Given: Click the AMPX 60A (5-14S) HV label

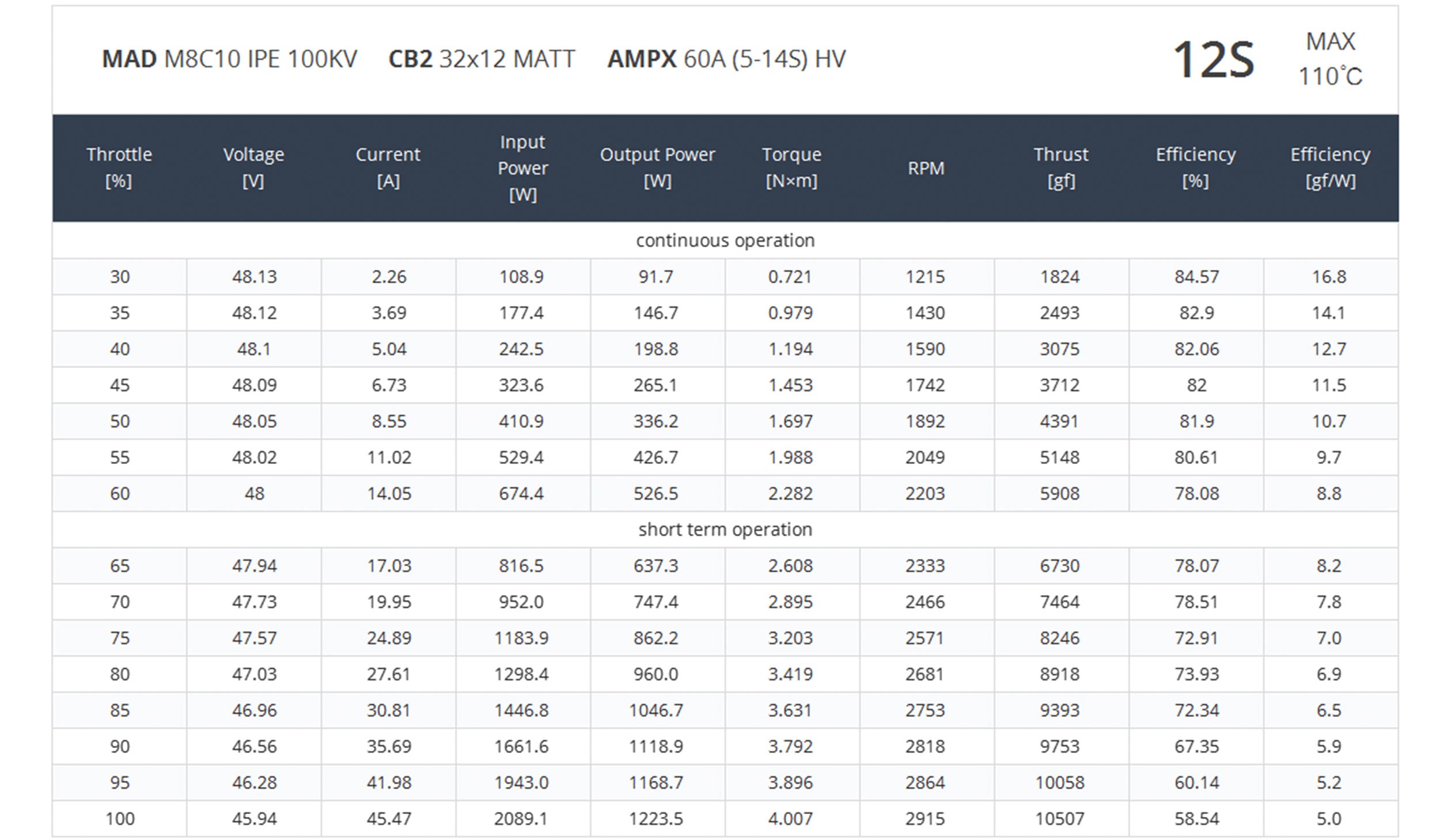Looking at the screenshot, I should (726, 59).
